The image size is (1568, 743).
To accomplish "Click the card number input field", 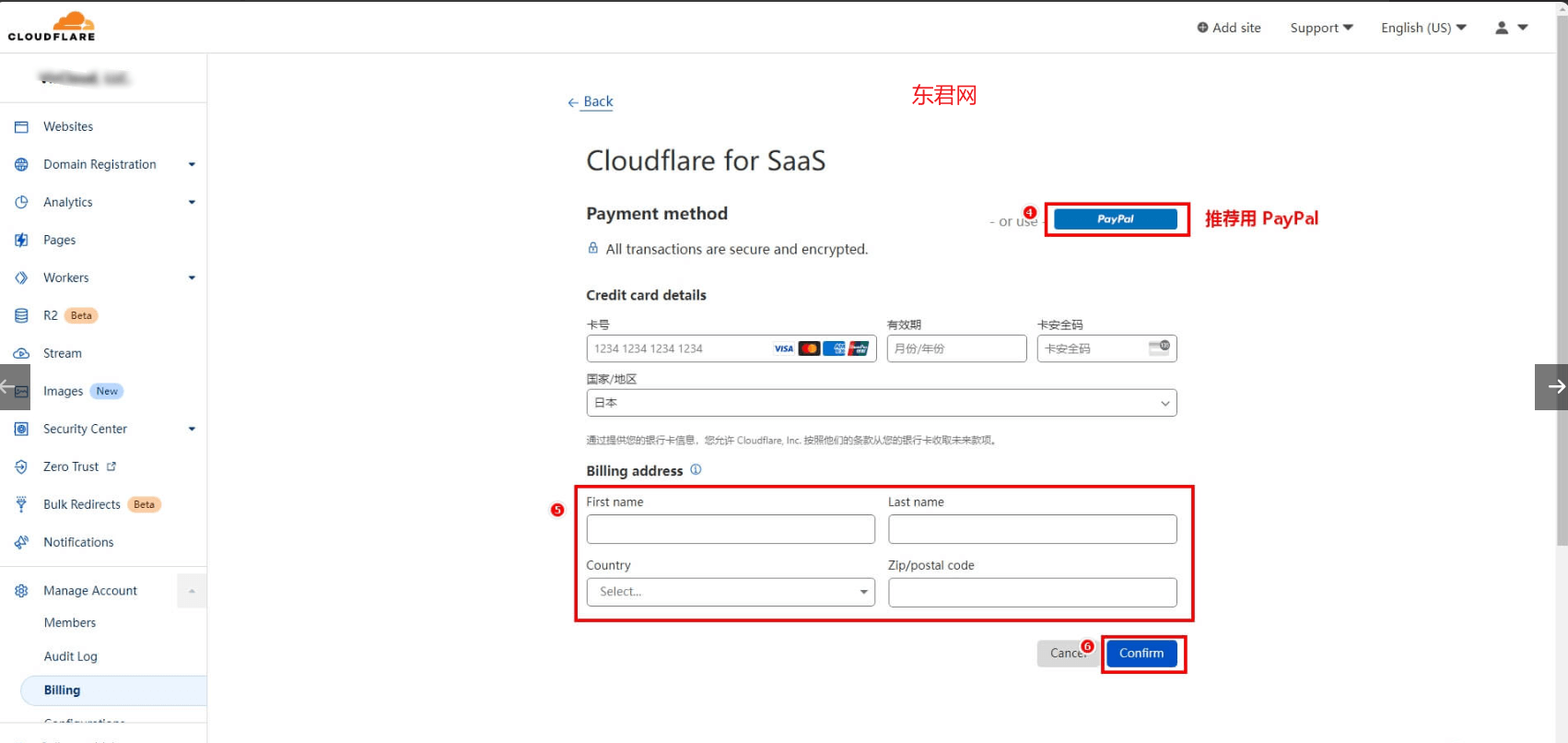I will pos(731,348).
